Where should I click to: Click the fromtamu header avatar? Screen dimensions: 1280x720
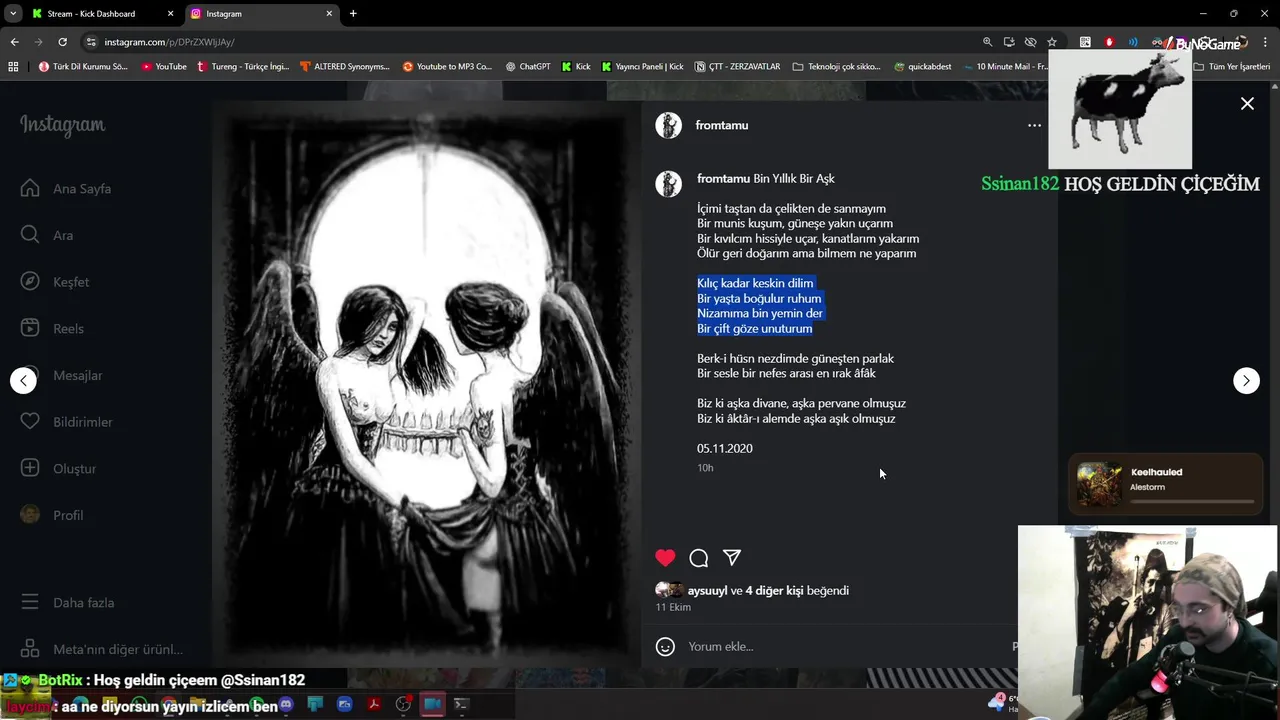668,125
